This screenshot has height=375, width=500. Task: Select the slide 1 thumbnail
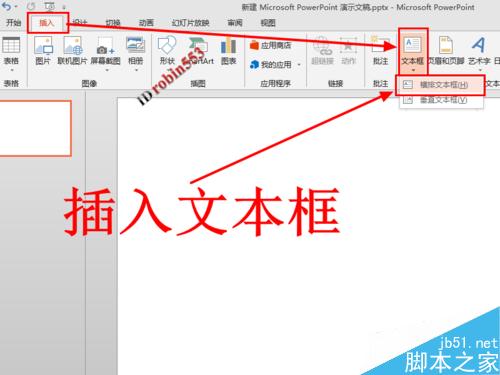click(x=35, y=128)
